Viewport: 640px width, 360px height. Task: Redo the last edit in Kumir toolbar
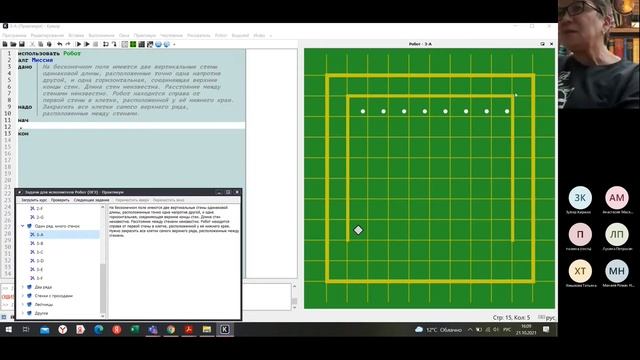68,44
